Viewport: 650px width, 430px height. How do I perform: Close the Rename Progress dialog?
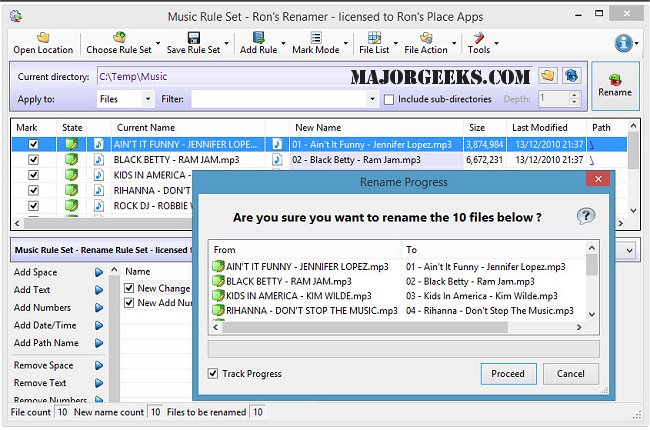pos(598,179)
